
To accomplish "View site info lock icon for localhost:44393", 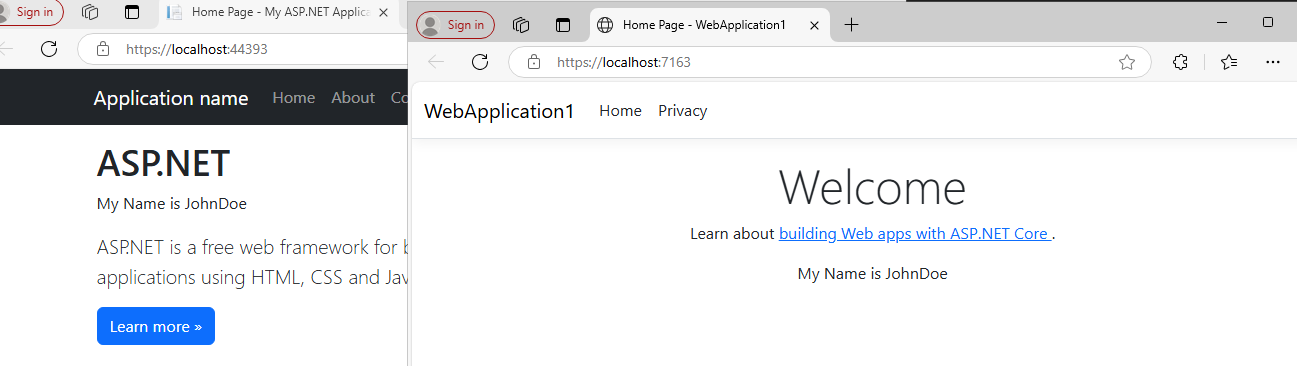I will tap(102, 48).
